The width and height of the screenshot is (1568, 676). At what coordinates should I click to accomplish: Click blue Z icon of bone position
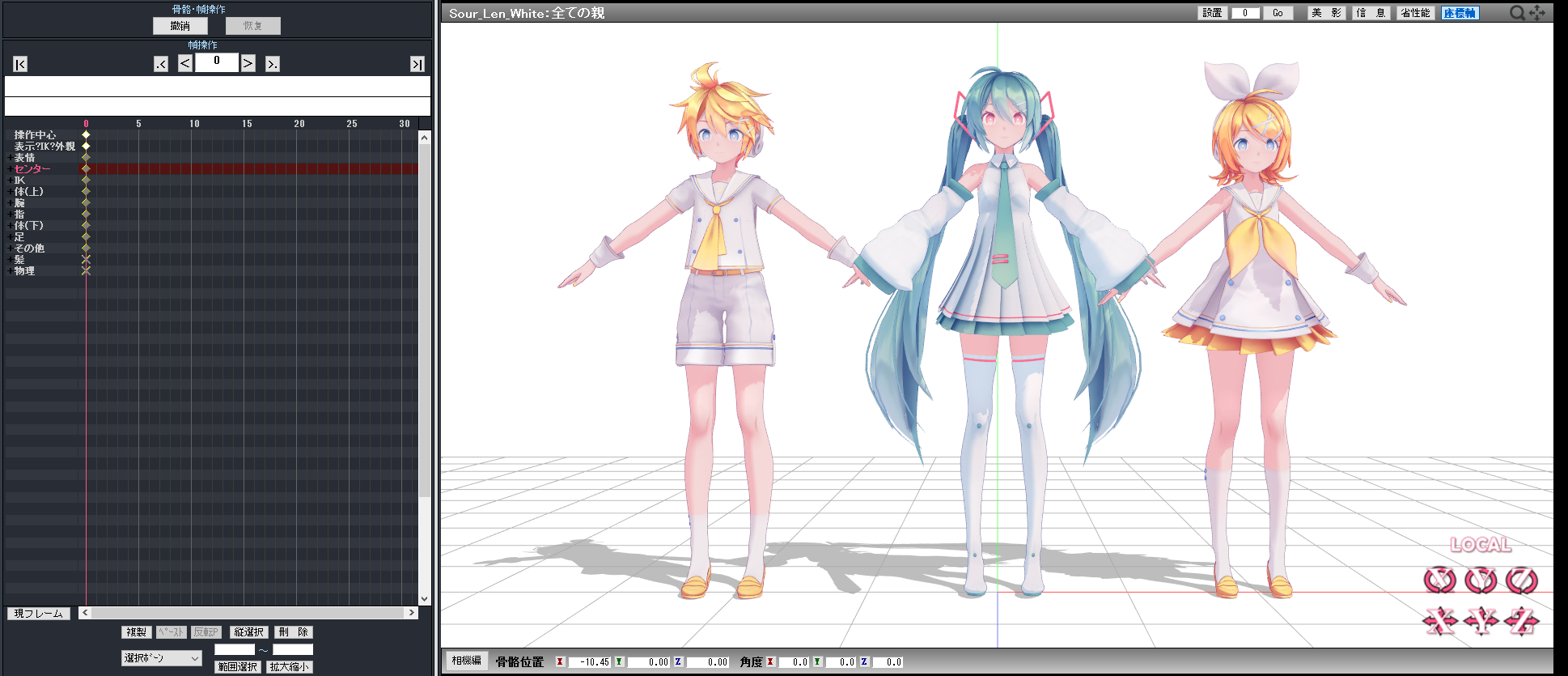pyautogui.click(x=678, y=662)
